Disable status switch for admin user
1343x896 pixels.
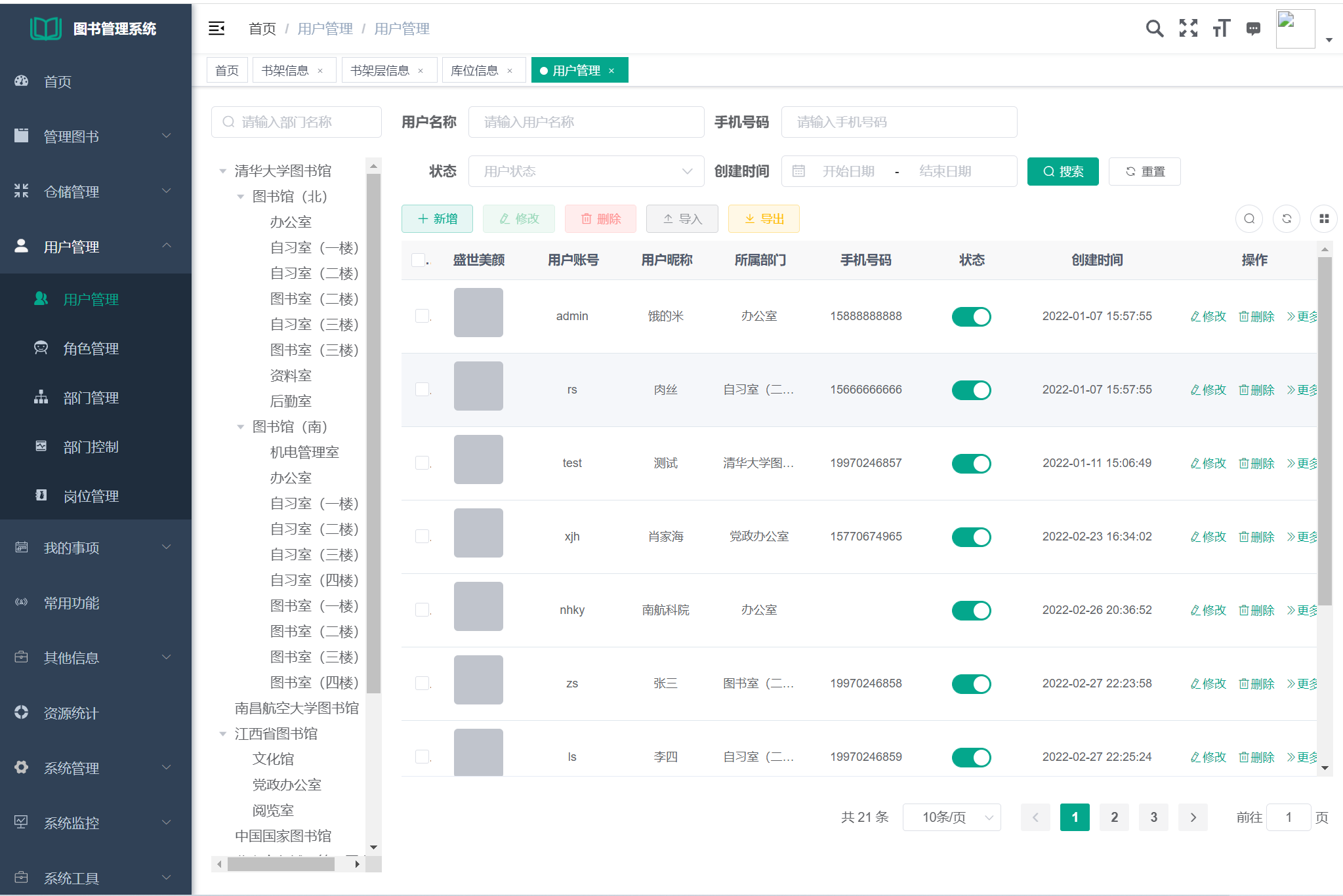[971, 317]
